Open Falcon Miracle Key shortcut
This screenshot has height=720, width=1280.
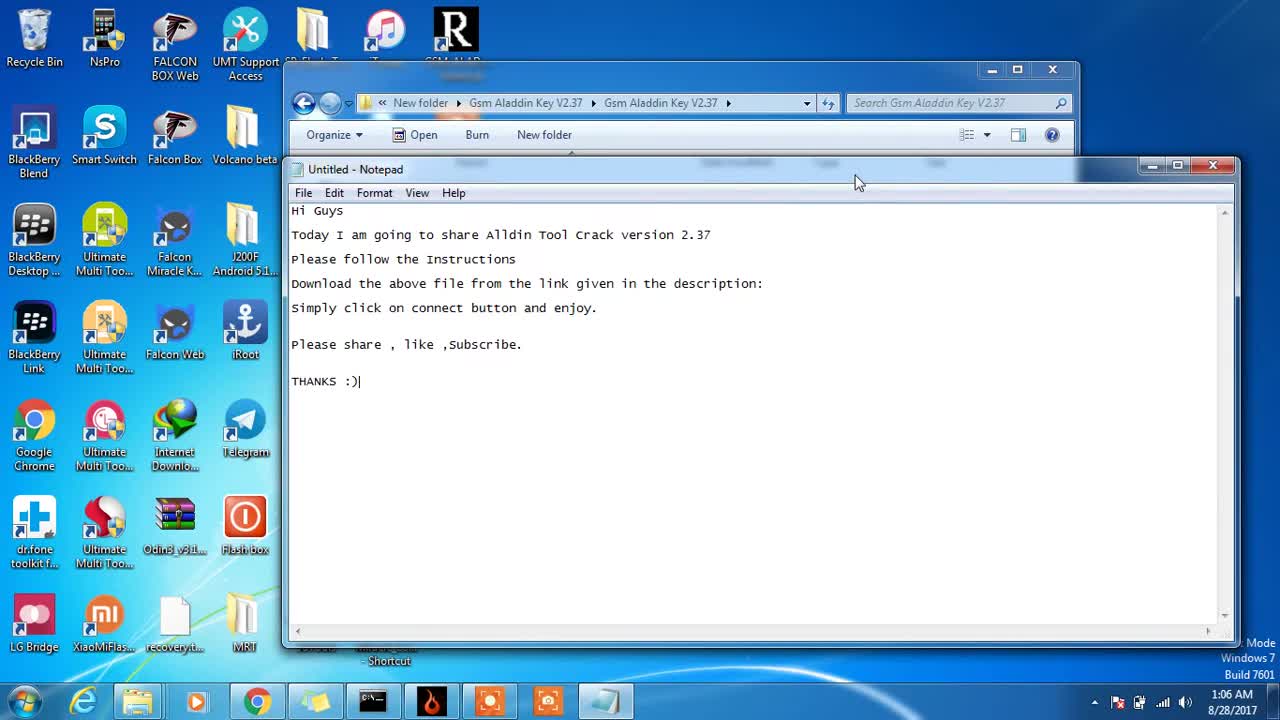click(x=175, y=241)
